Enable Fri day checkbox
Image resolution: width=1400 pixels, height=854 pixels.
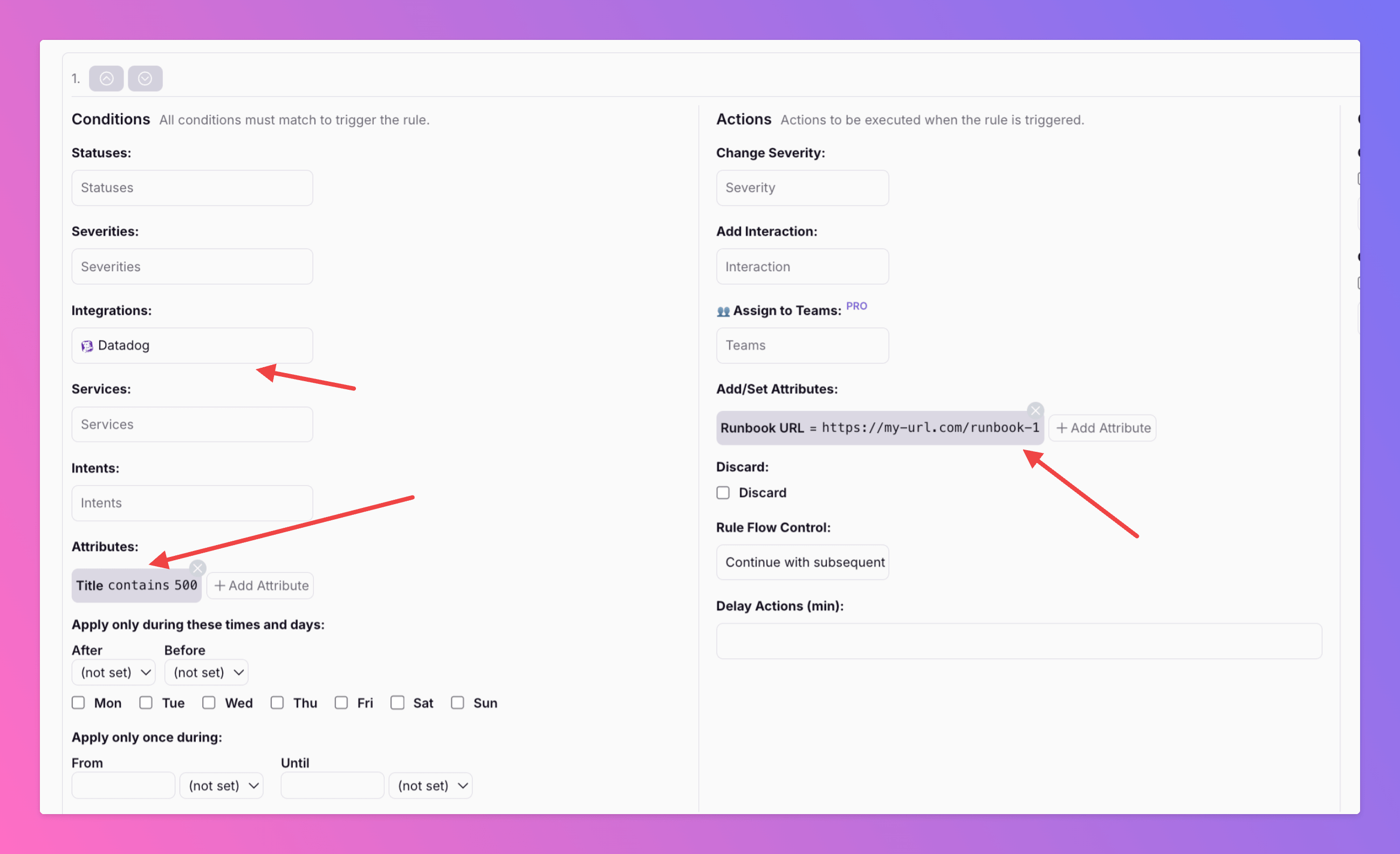pos(341,703)
